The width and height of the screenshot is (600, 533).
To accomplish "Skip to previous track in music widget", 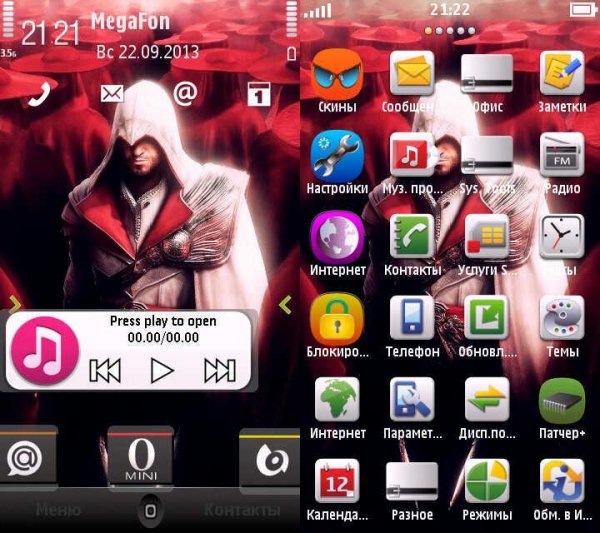I will [x=105, y=370].
